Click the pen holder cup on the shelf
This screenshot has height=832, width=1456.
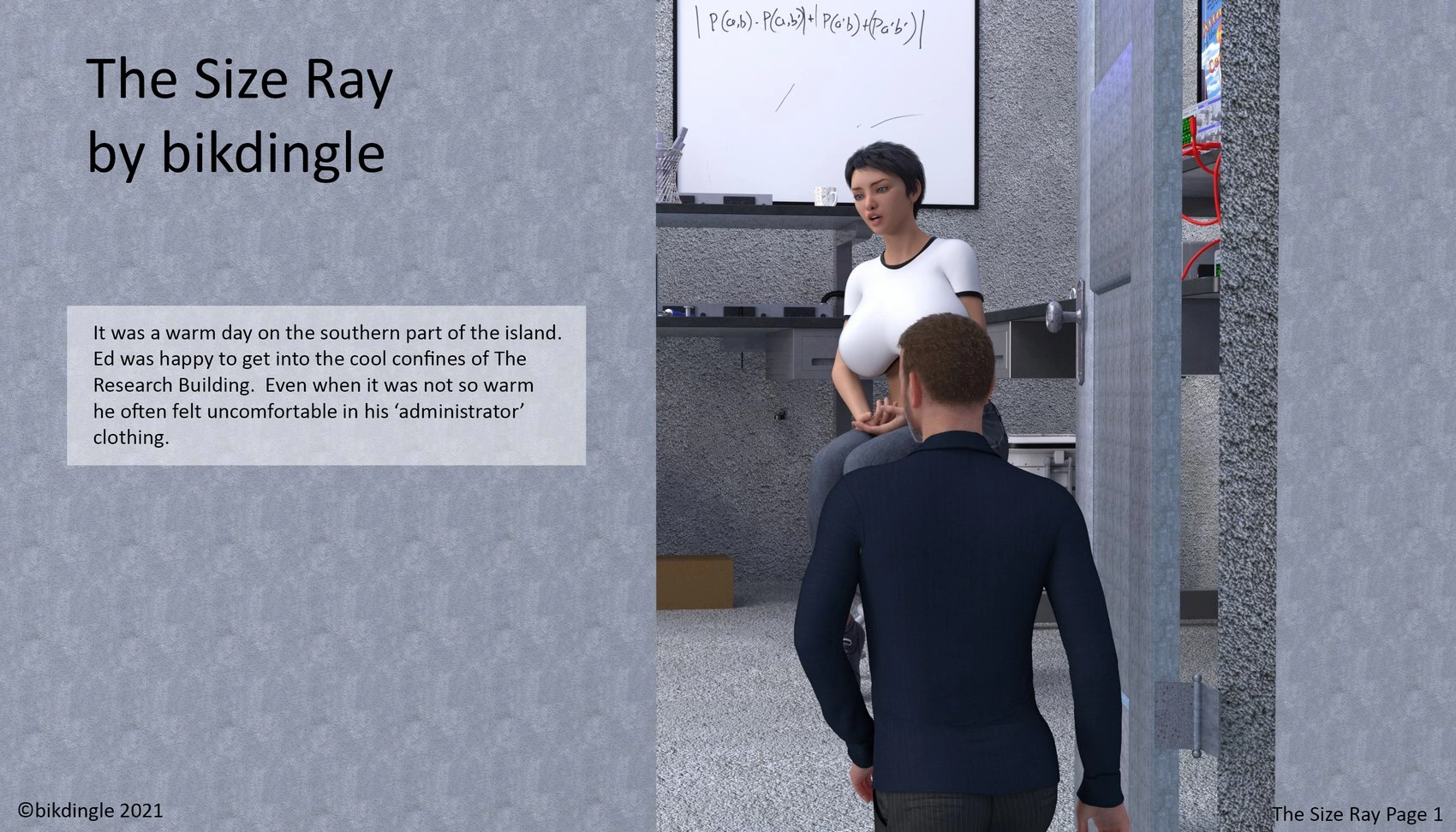[668, 174]
